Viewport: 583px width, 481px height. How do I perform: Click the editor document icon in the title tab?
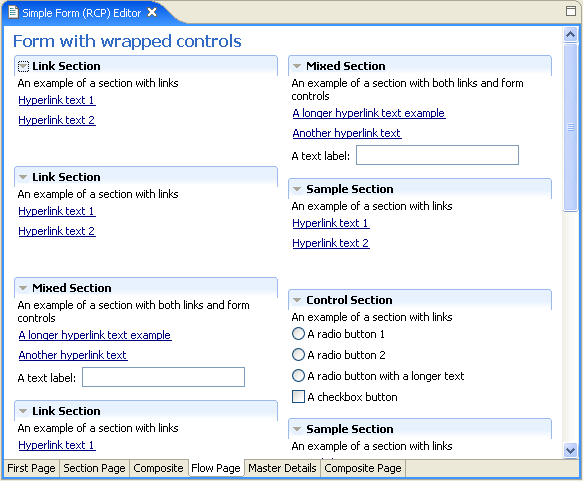click(13, 12)
